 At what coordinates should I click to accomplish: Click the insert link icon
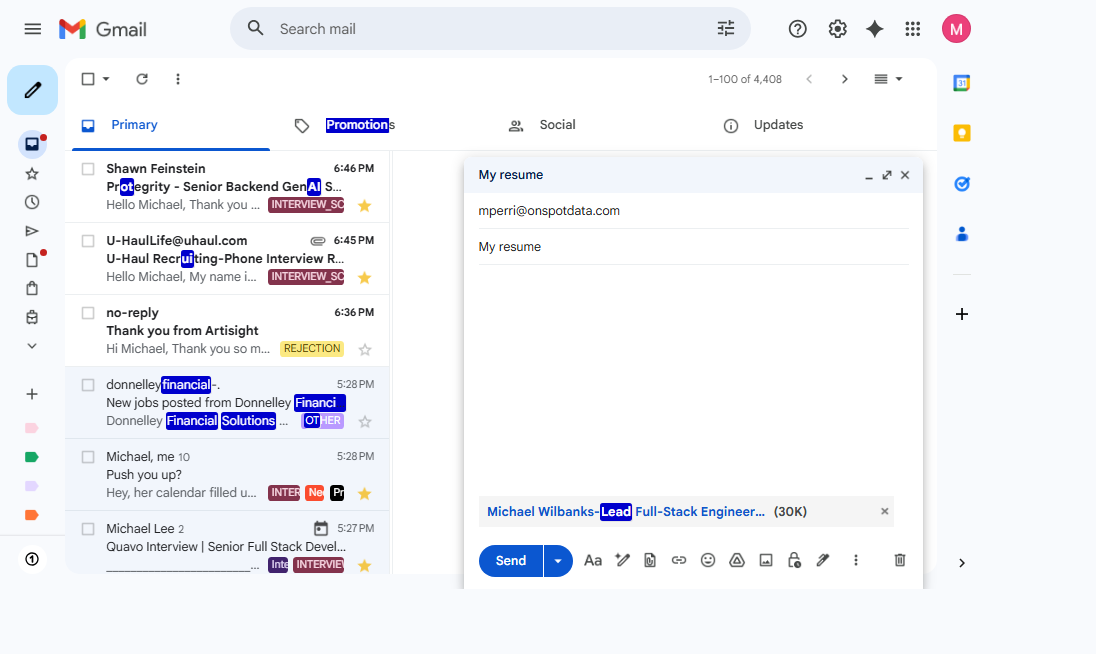click(x=679, y=560)
